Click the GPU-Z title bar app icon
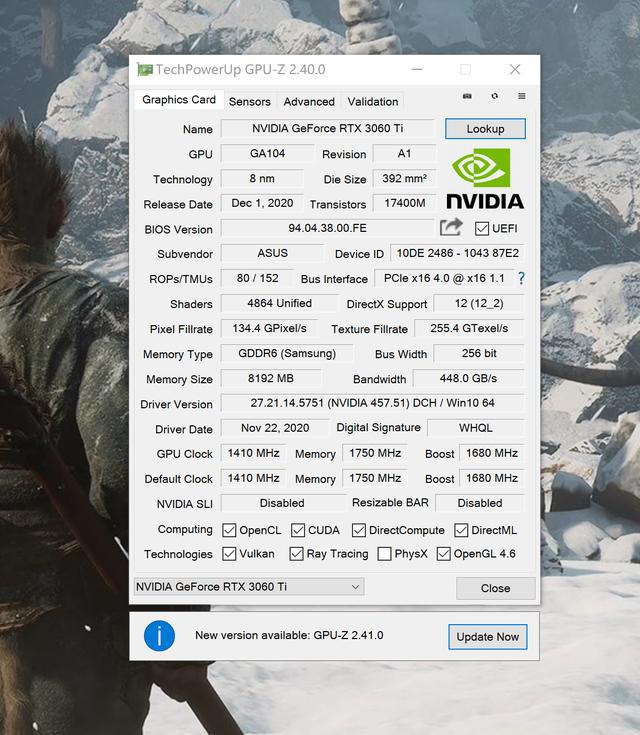 pyautogui.click(x=145, y=69)
